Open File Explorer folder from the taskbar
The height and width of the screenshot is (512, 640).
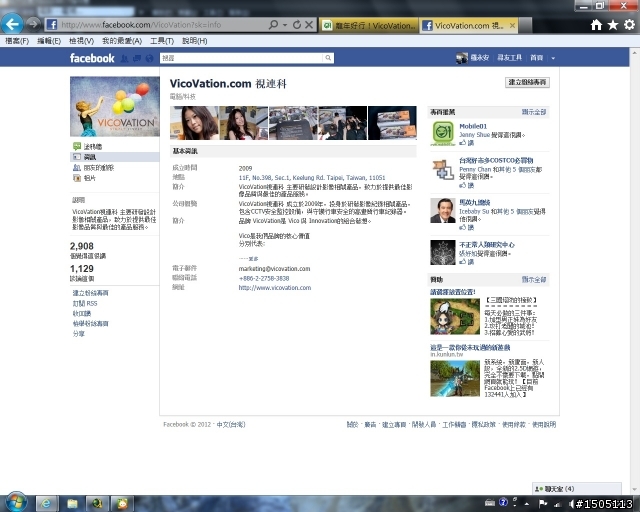coord(72,503)
